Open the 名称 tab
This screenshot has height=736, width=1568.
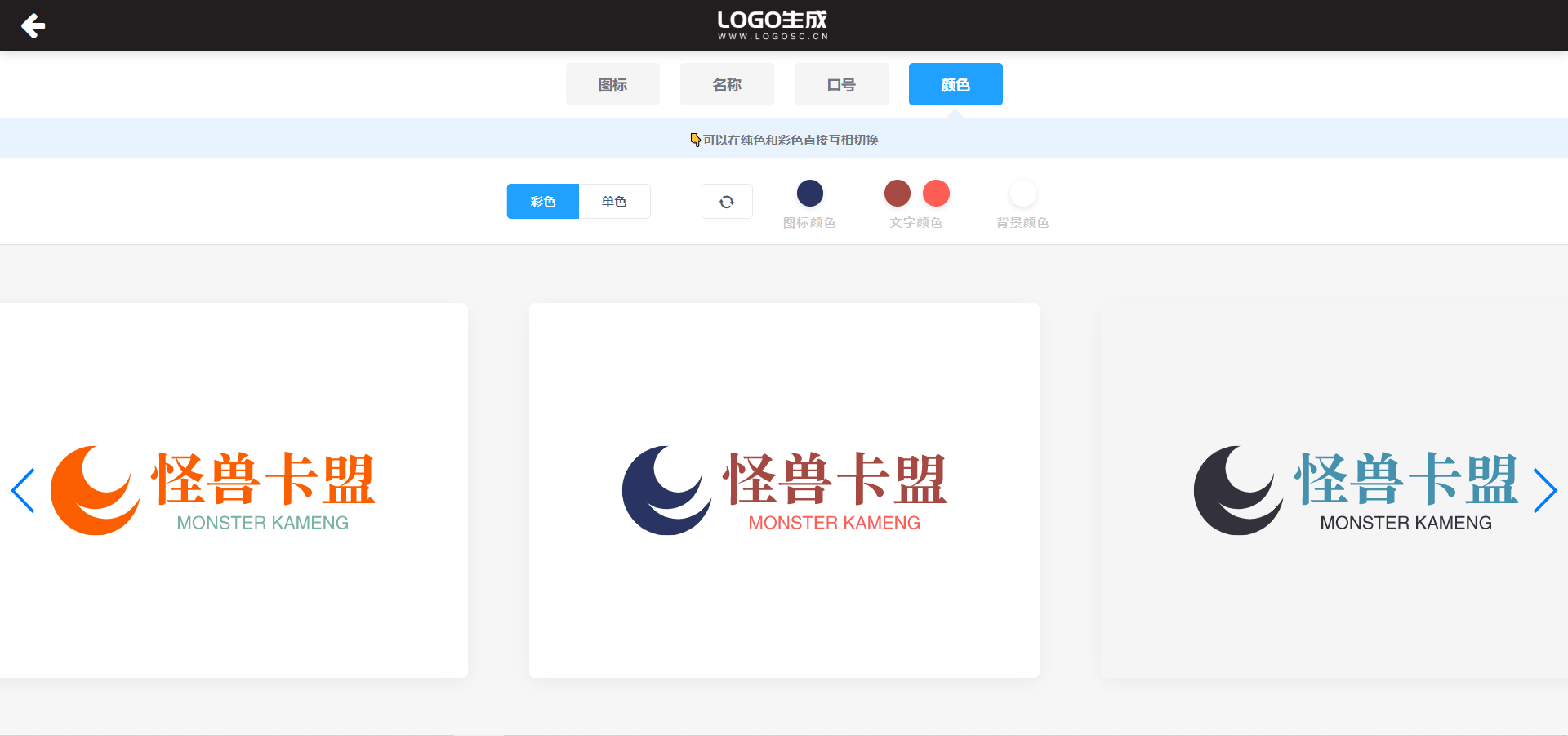pos(727,85)
